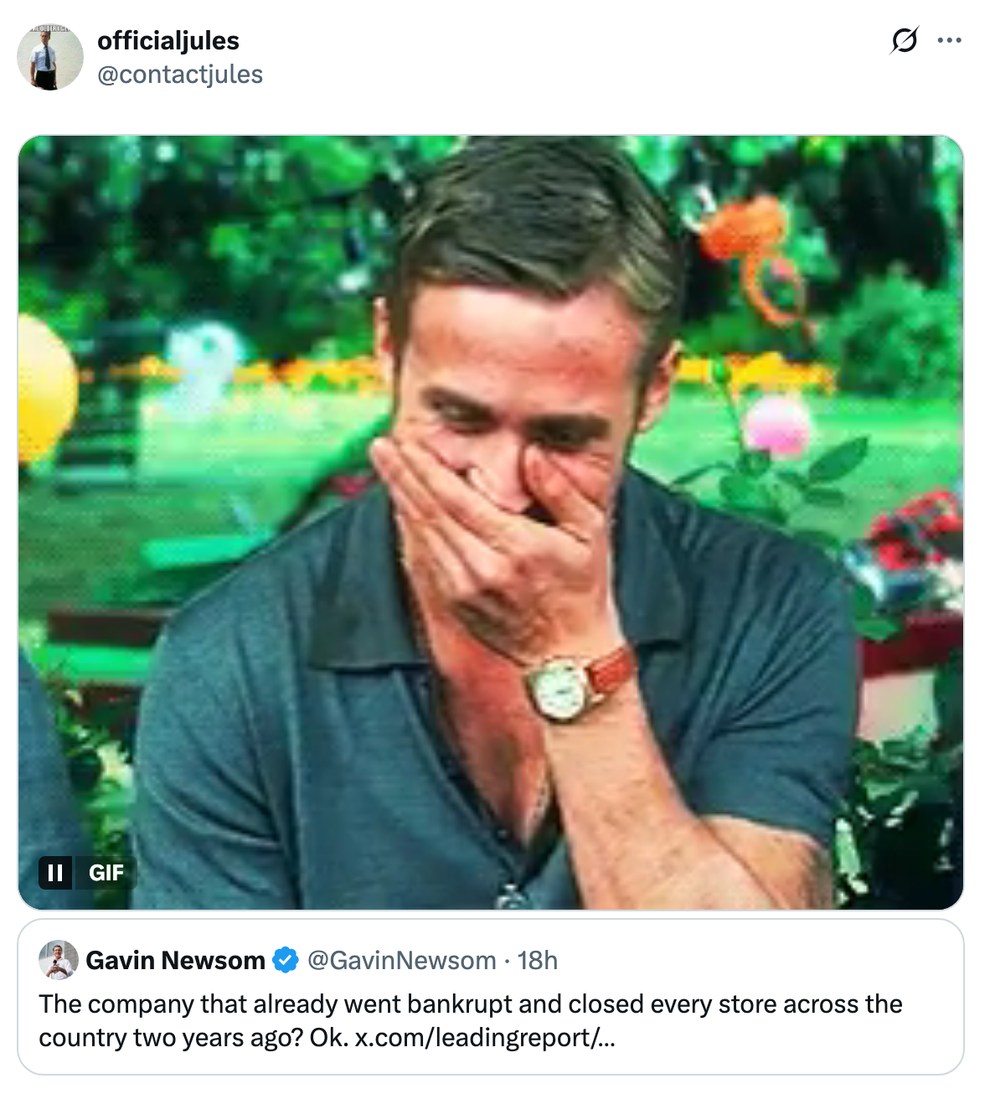The image size is (990, 1099).
Task: Click the 18h timestamp
Action: (x=537, y=961)
